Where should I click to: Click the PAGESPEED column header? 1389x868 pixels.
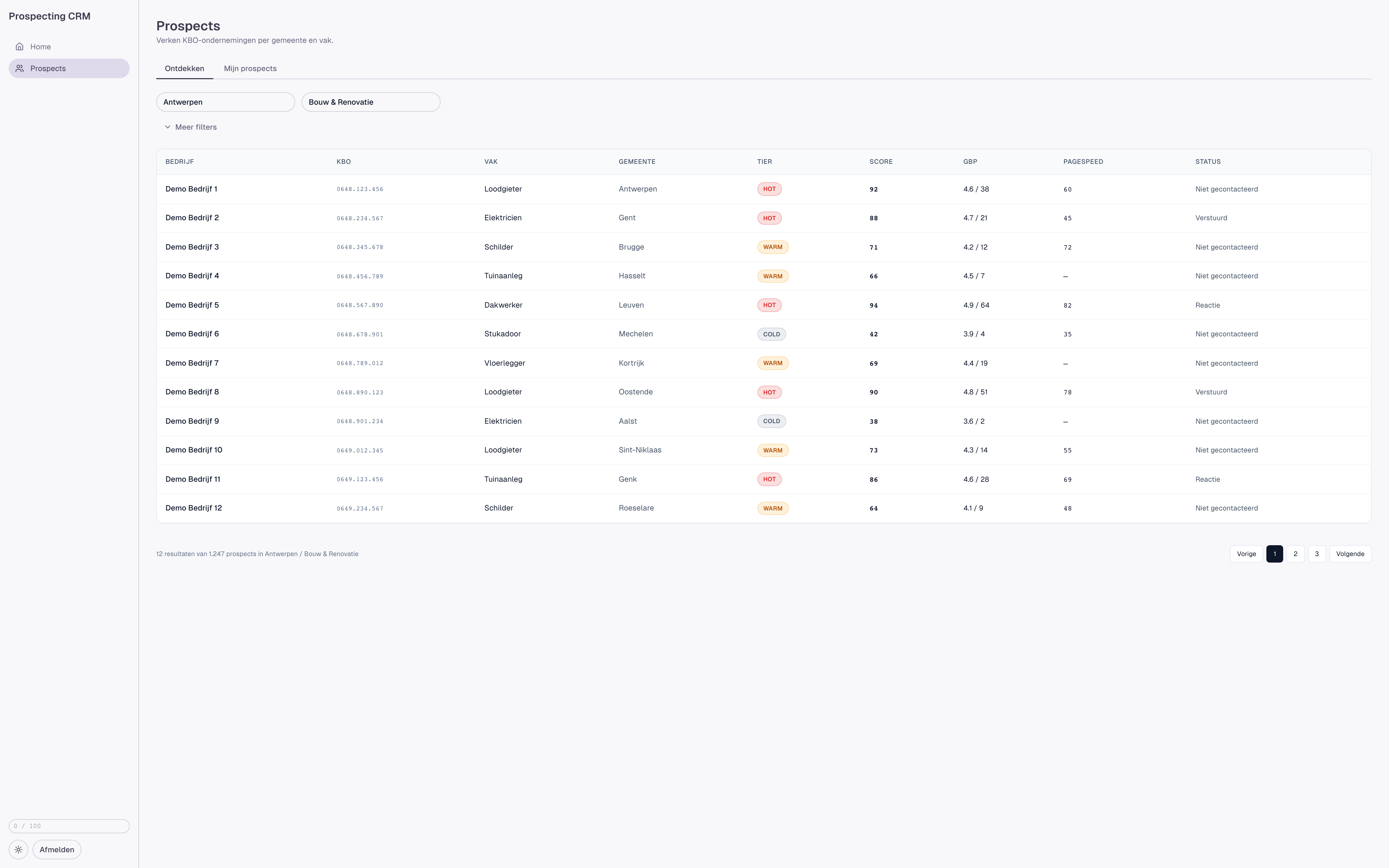tap(1083, 162)
